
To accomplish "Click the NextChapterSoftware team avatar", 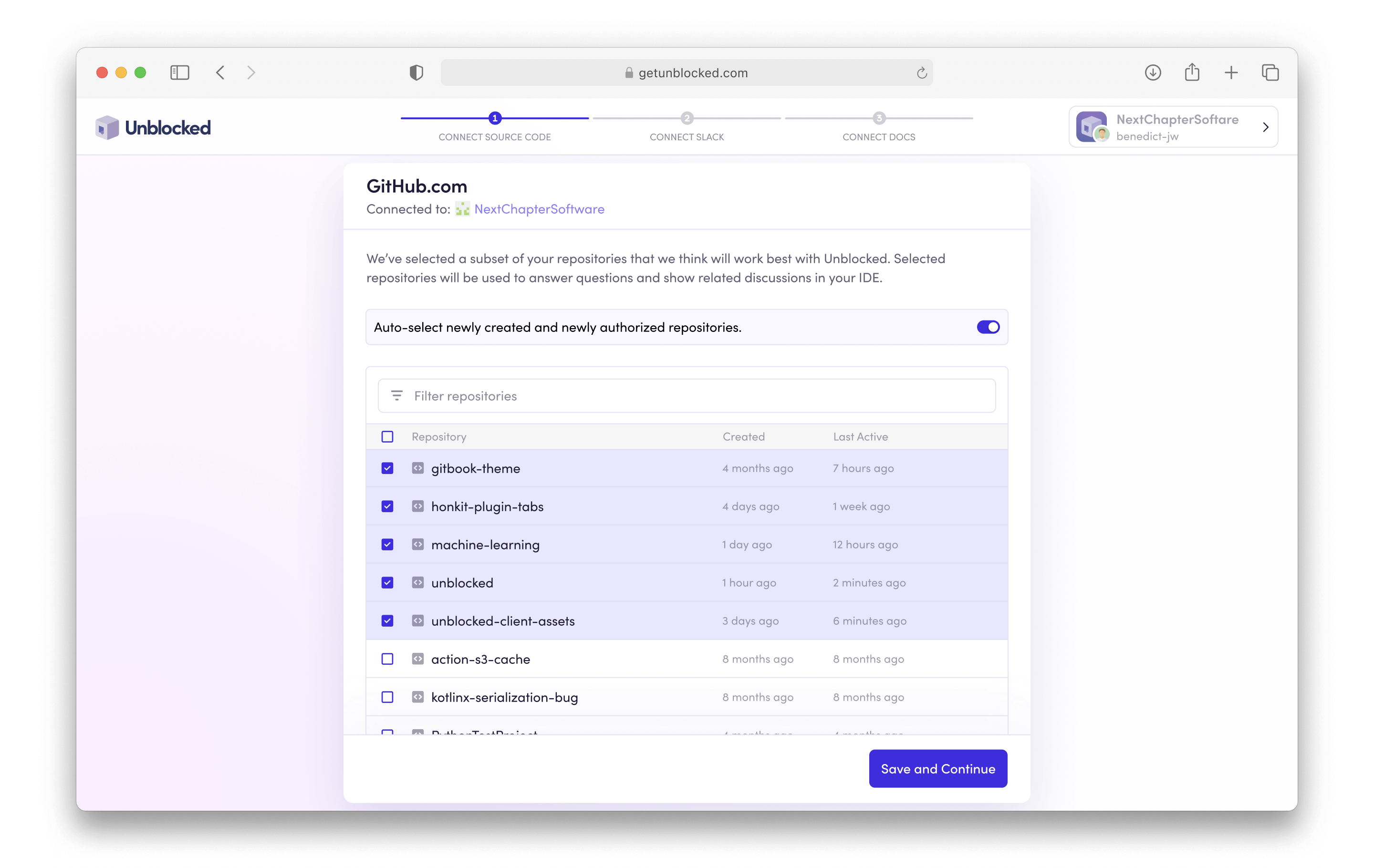I will (x=1092, y=126).
